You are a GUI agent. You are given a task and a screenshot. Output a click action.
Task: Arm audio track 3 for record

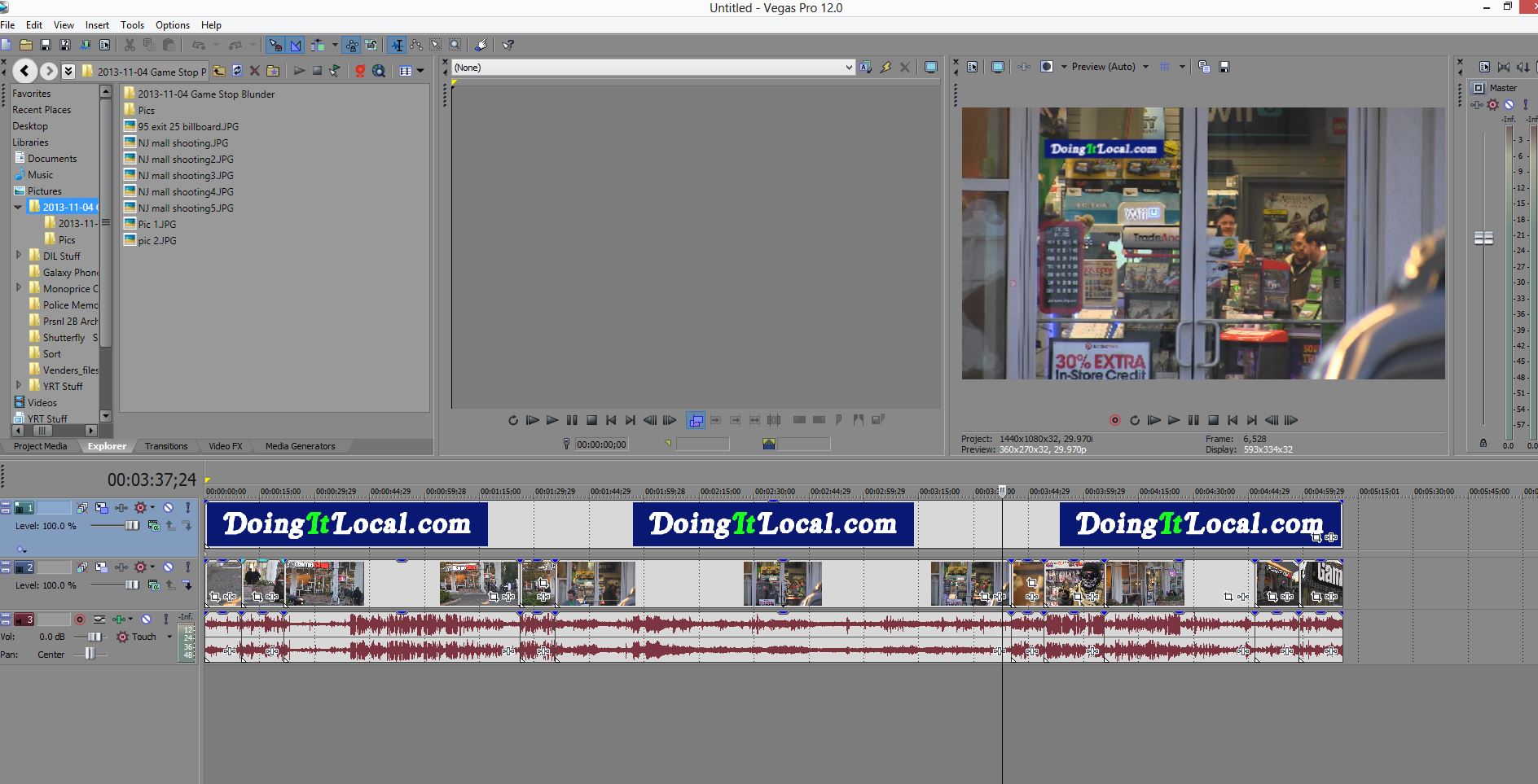click(x=80, y=620)
